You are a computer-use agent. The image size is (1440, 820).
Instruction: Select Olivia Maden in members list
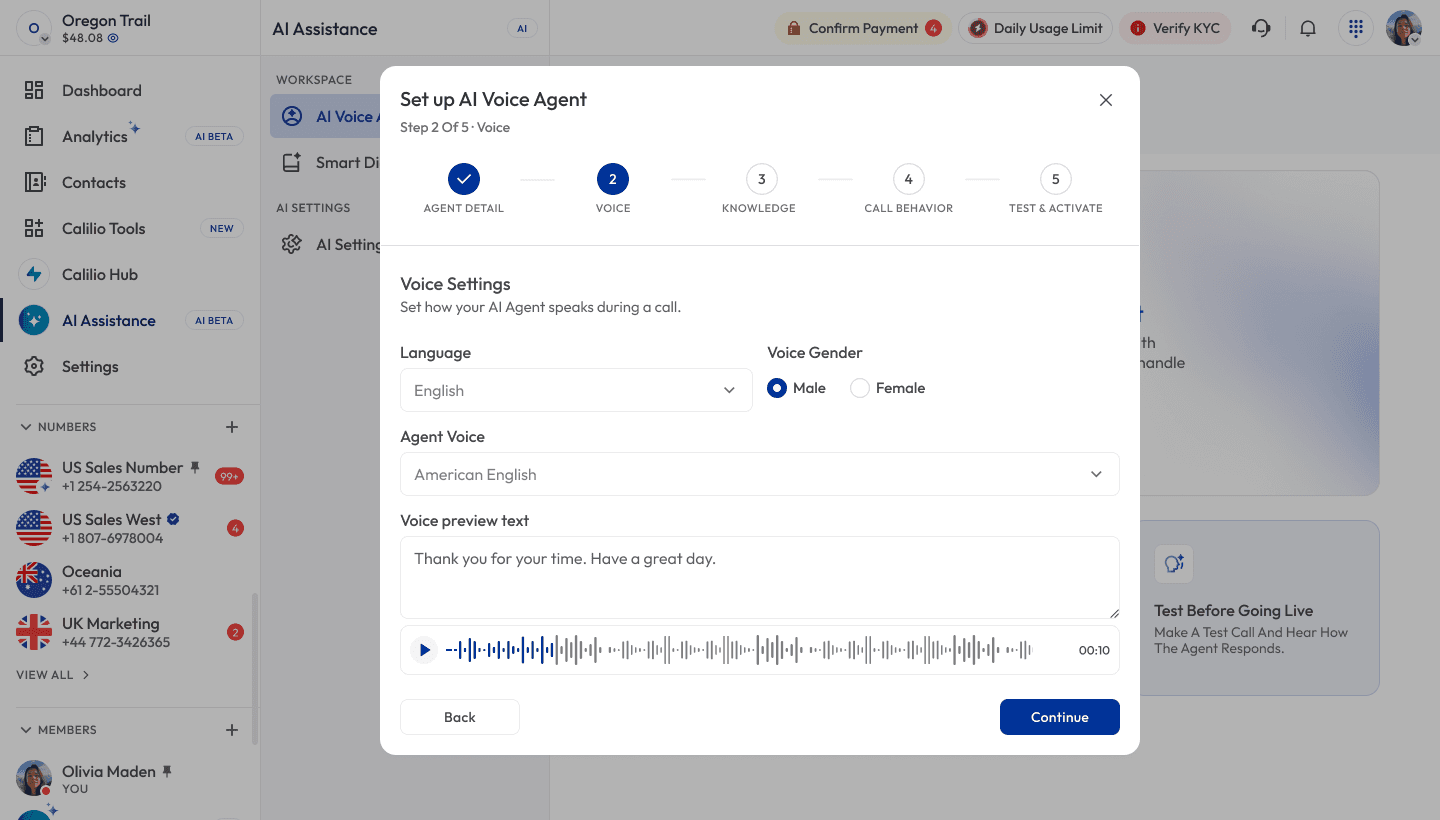pyautogui.click(x=130, y=779)
